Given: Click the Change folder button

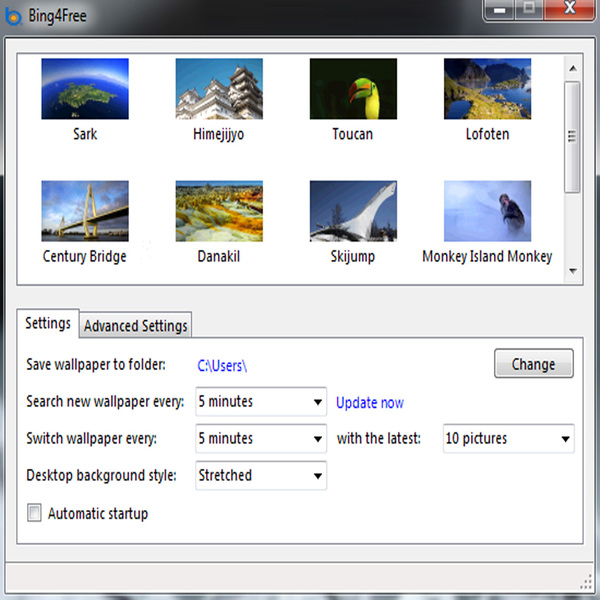Looking at the screenshot, I should pos(534,364).
